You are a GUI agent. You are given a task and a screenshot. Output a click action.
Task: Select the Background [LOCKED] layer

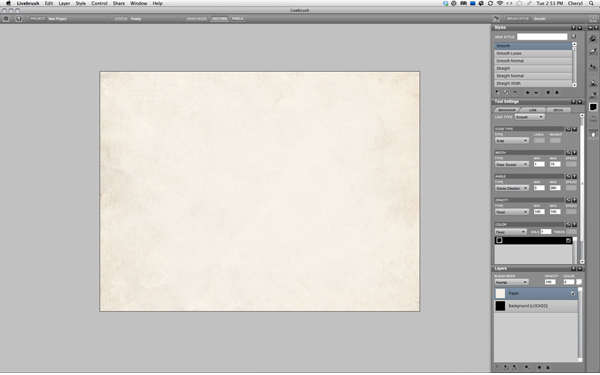click(x=536, y=306)
